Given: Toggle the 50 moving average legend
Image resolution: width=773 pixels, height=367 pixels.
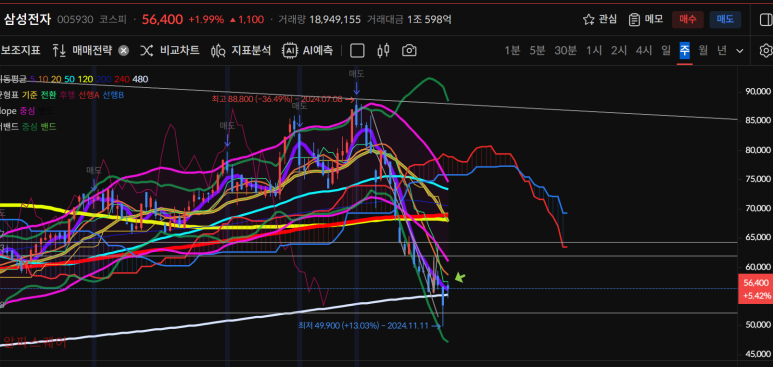Looking at the screenshot, I should [69, 79].
